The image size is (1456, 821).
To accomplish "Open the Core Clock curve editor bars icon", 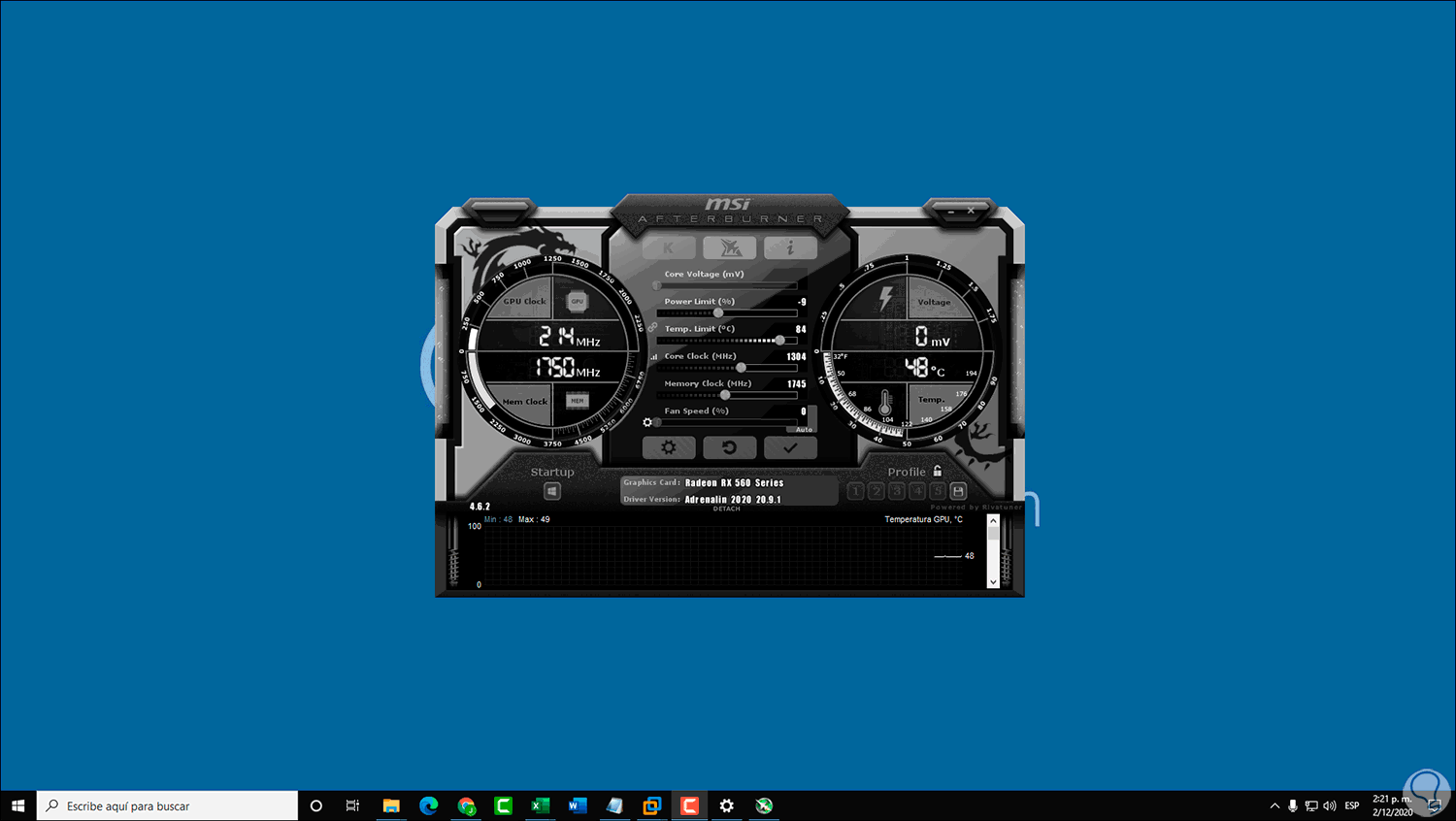I will tap(653, 357).
